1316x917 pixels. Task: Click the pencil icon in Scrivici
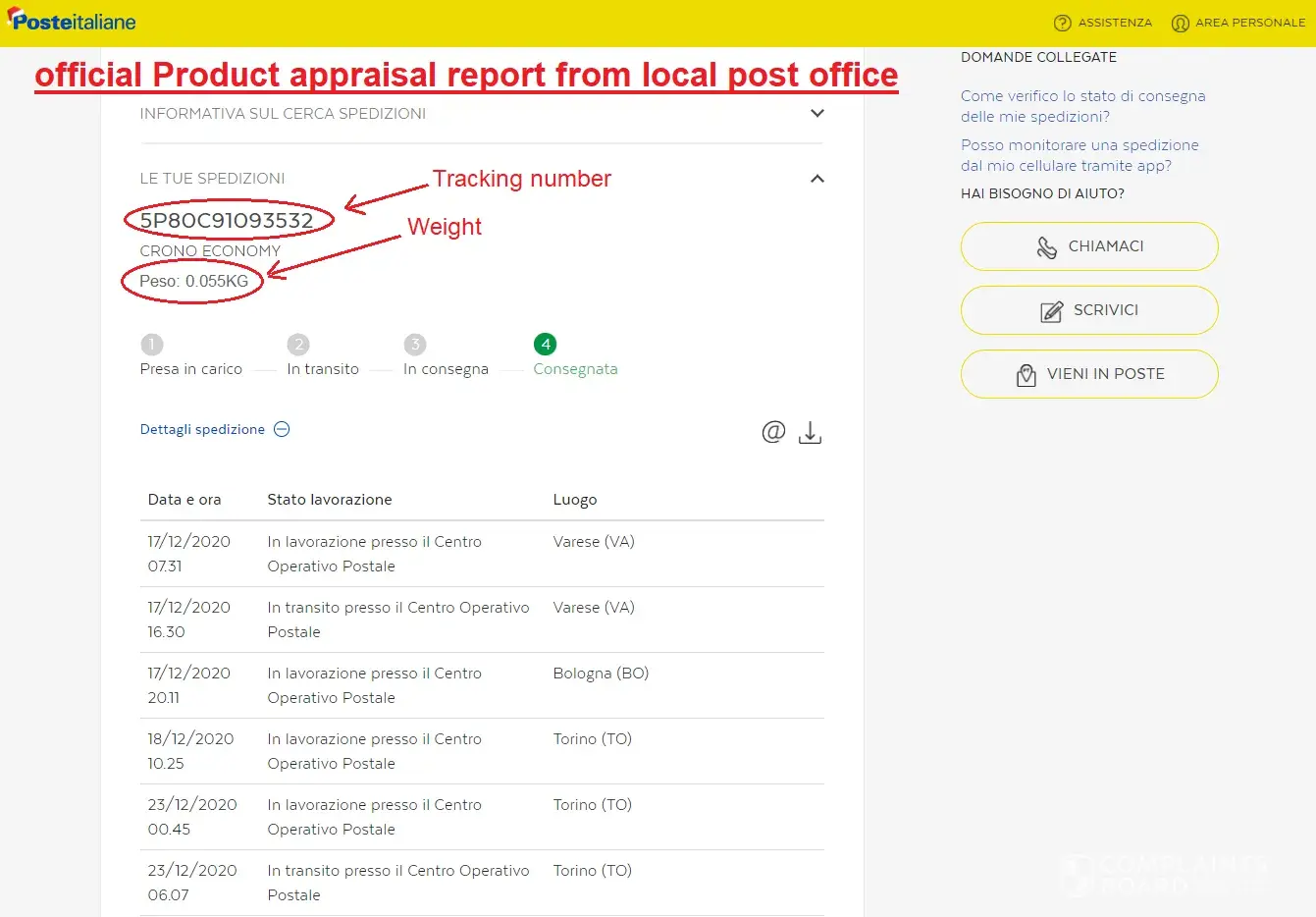(x=1051, y=311)
